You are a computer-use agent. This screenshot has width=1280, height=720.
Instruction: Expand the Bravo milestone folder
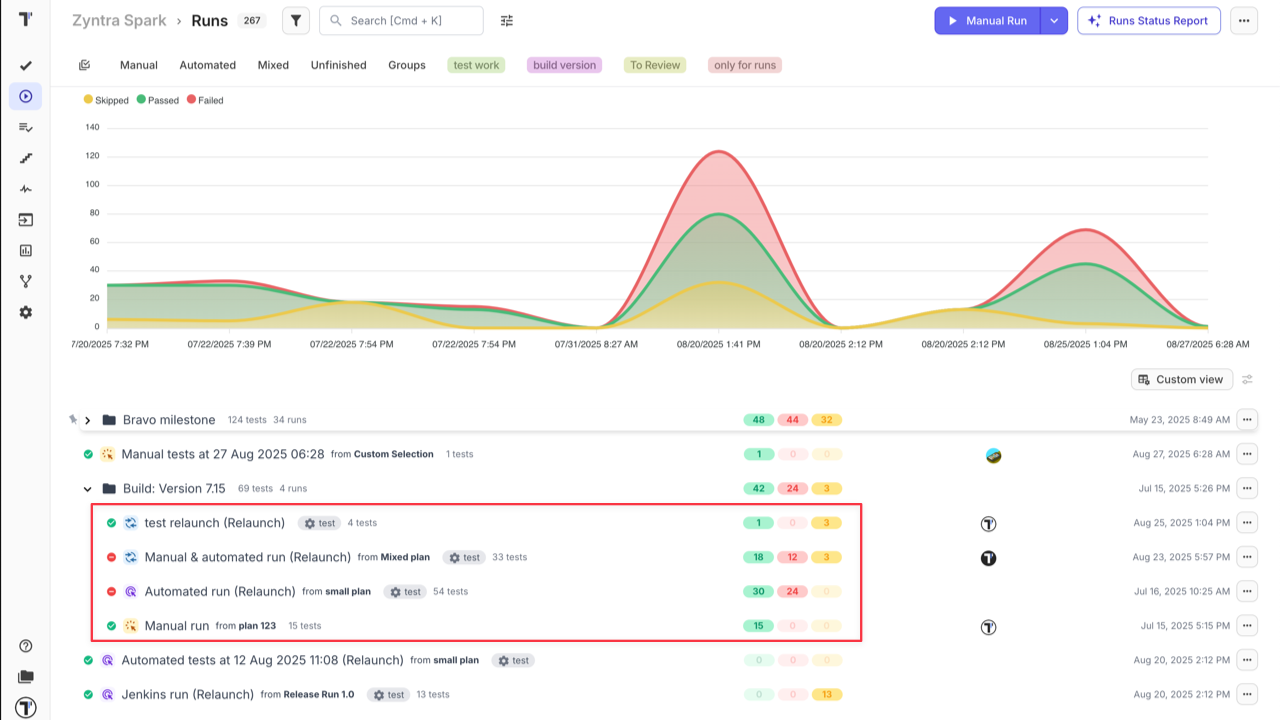pyautogui.click(x=88, y=420)
